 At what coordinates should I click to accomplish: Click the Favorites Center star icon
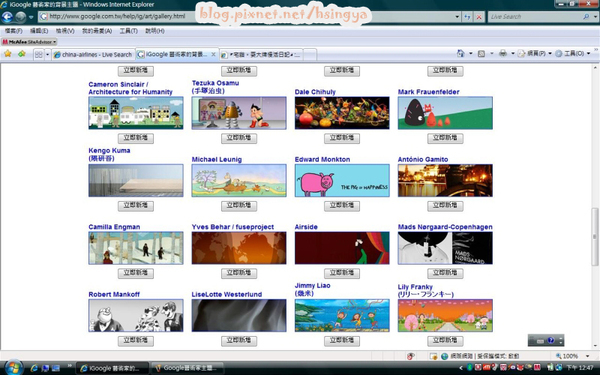8,54
